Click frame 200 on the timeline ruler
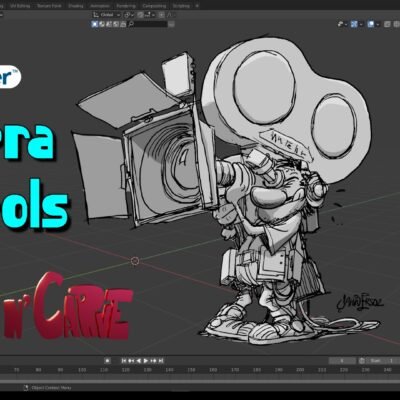 (300, 370)
